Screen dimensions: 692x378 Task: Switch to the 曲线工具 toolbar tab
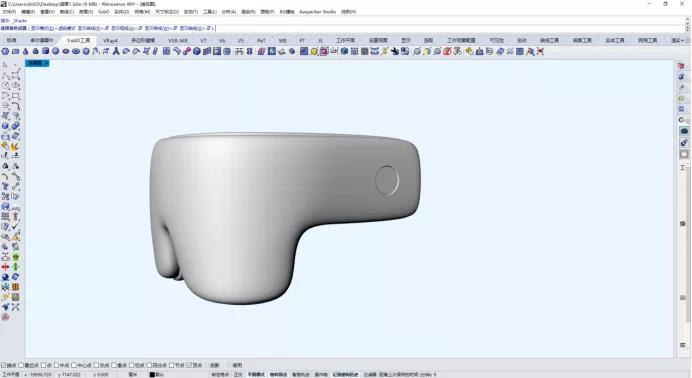coord(549,40)
